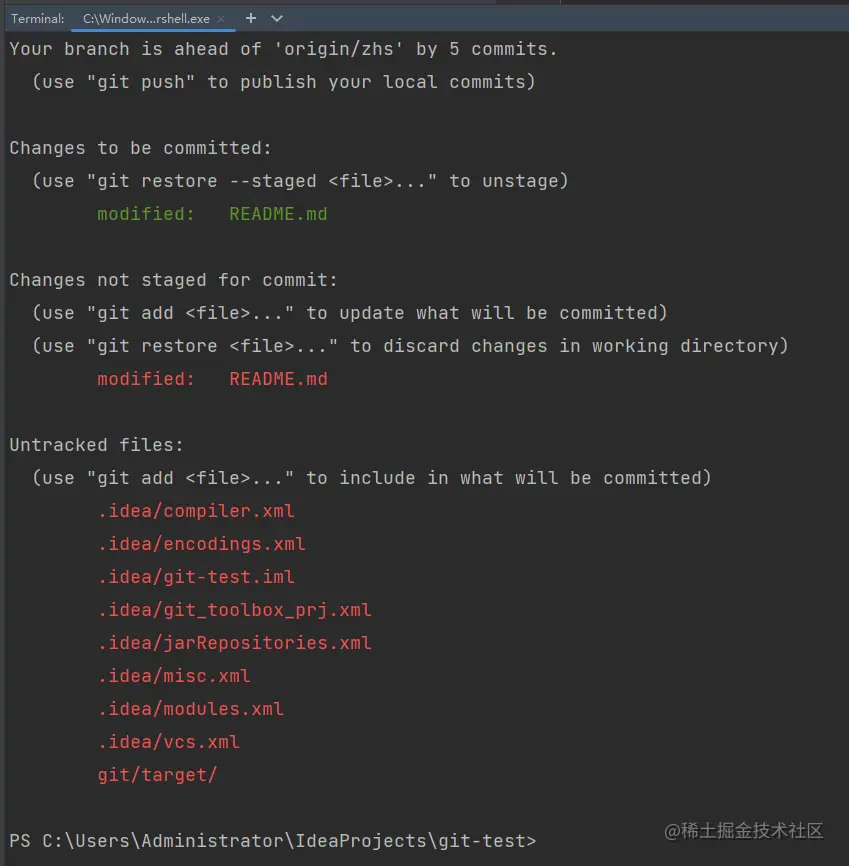Expand the terminal tab options chevron
The image size is (849, 866).
coord(277,18)
